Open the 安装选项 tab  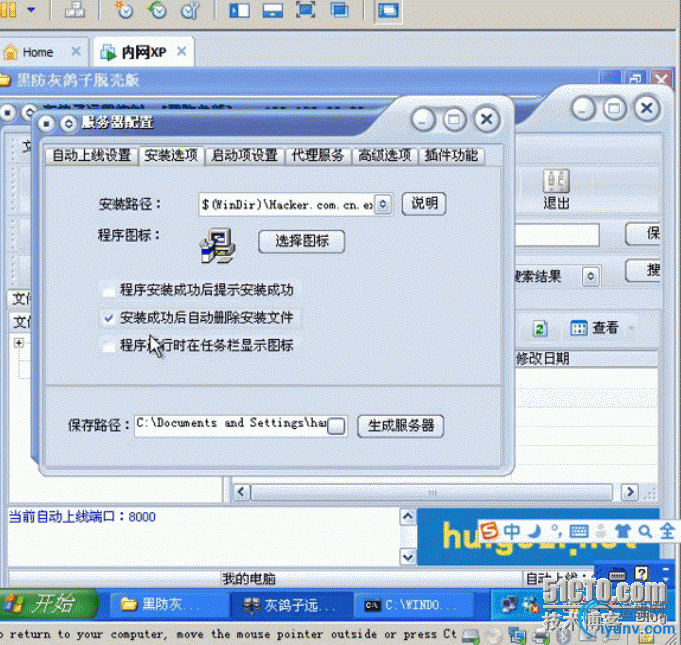tap(171, 155)
